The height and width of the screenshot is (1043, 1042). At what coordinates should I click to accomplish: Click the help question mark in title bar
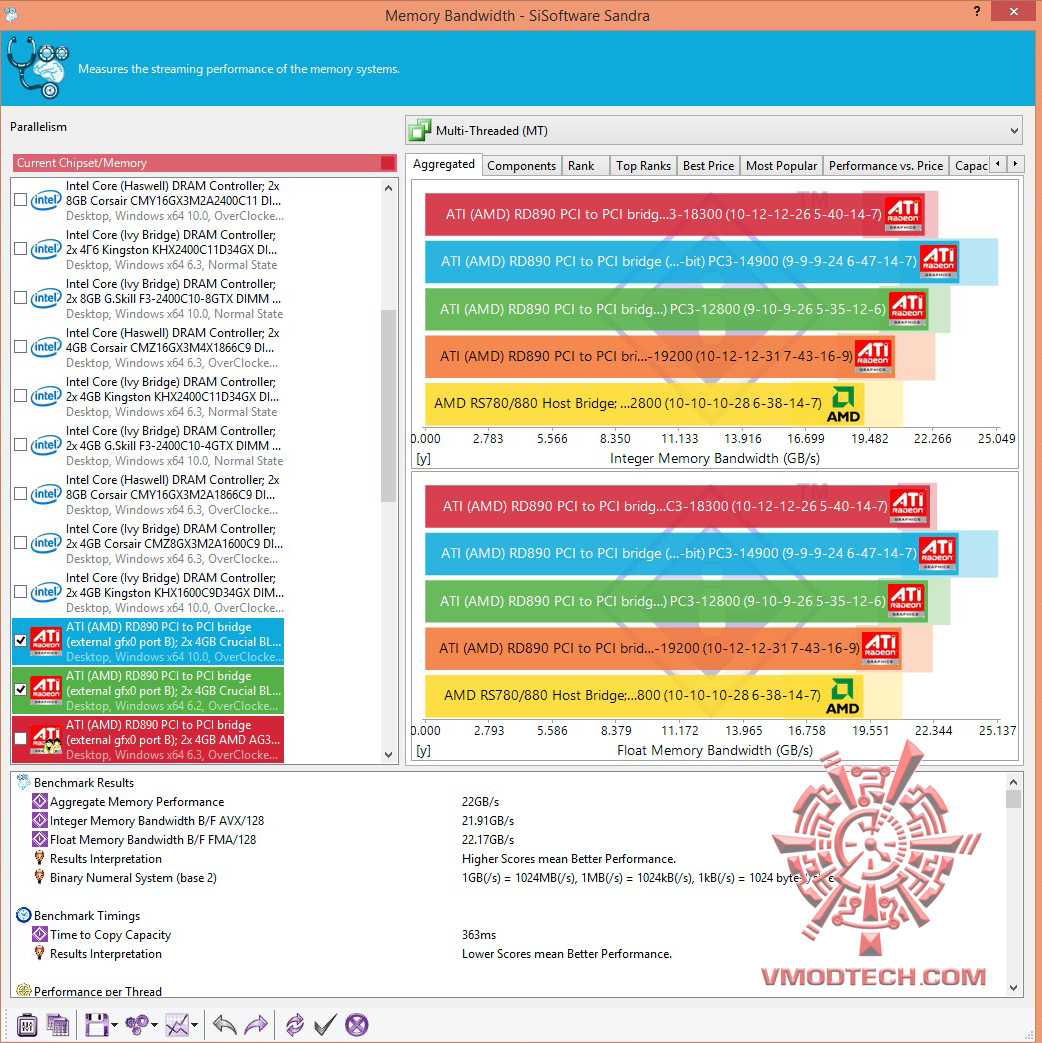coord(977,11)
